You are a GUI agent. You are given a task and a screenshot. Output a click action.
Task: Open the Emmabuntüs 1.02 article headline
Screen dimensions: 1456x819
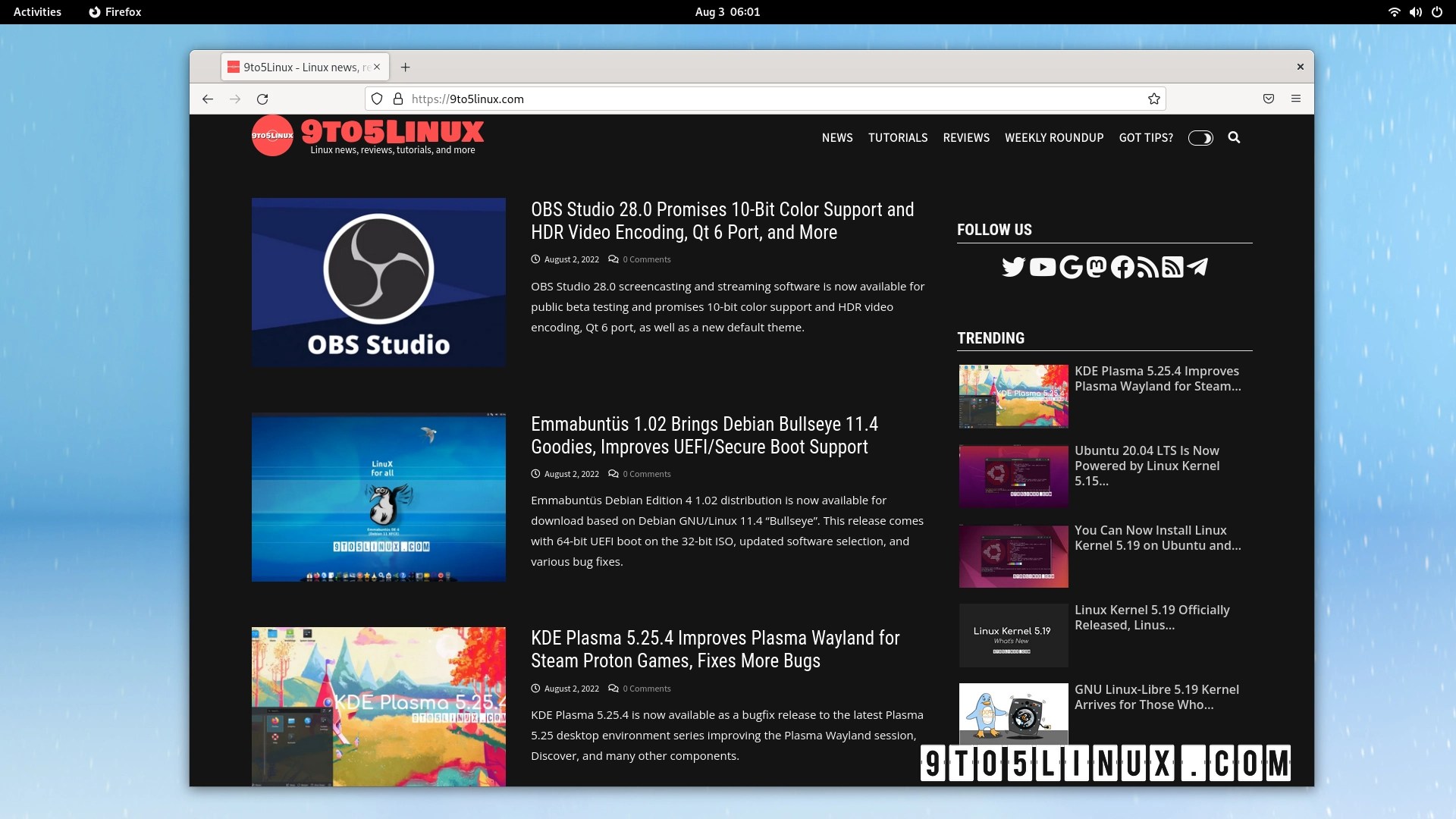[704, 435]
